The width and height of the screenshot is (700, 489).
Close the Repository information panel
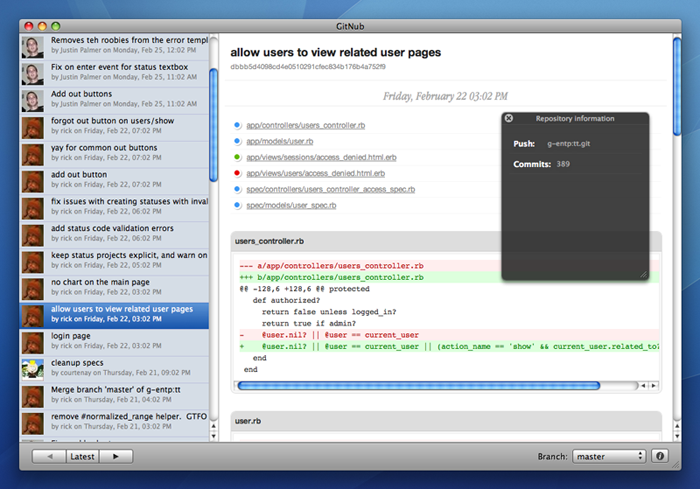tap(508, 118)
